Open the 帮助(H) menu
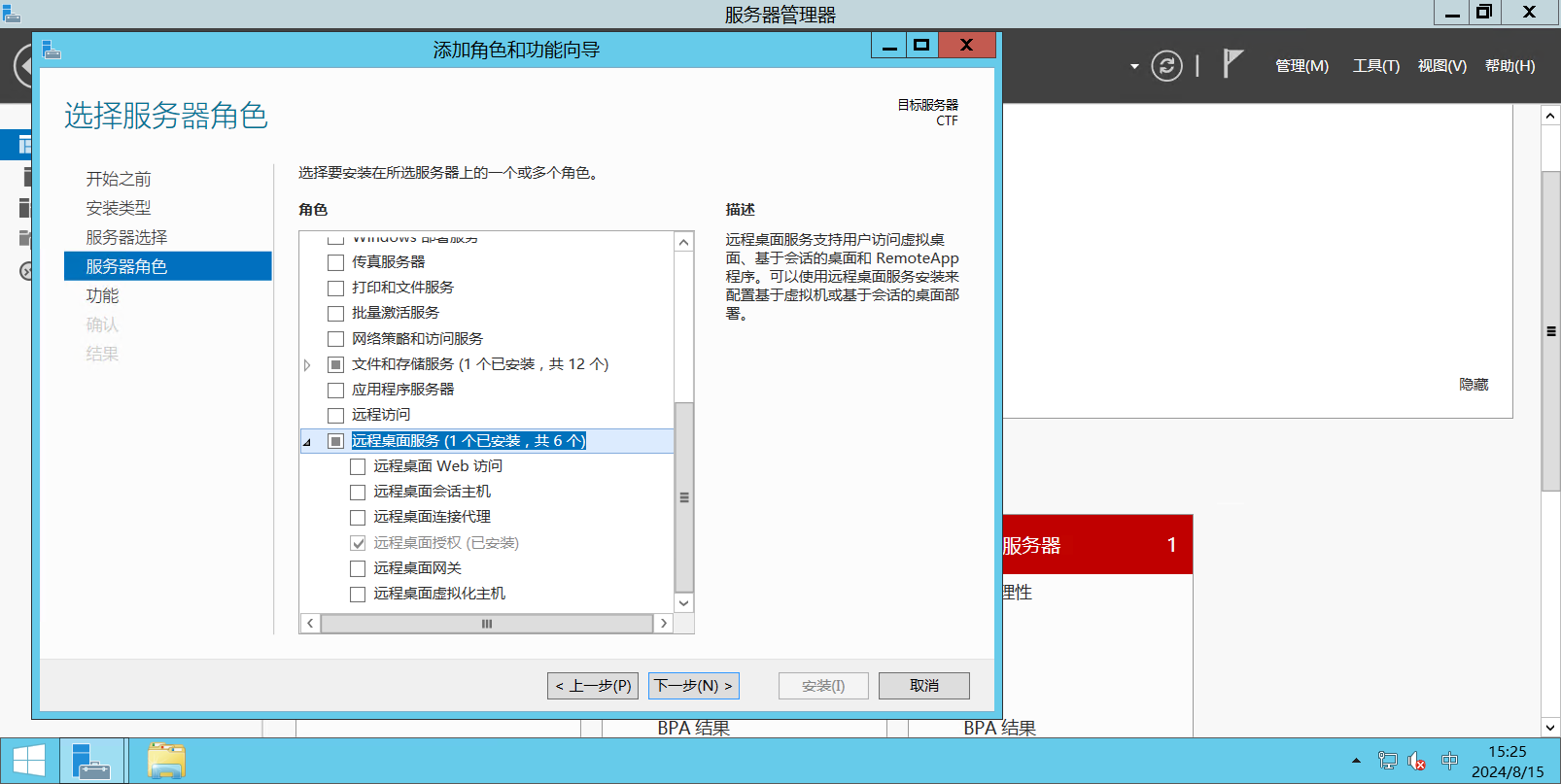 1510,66
